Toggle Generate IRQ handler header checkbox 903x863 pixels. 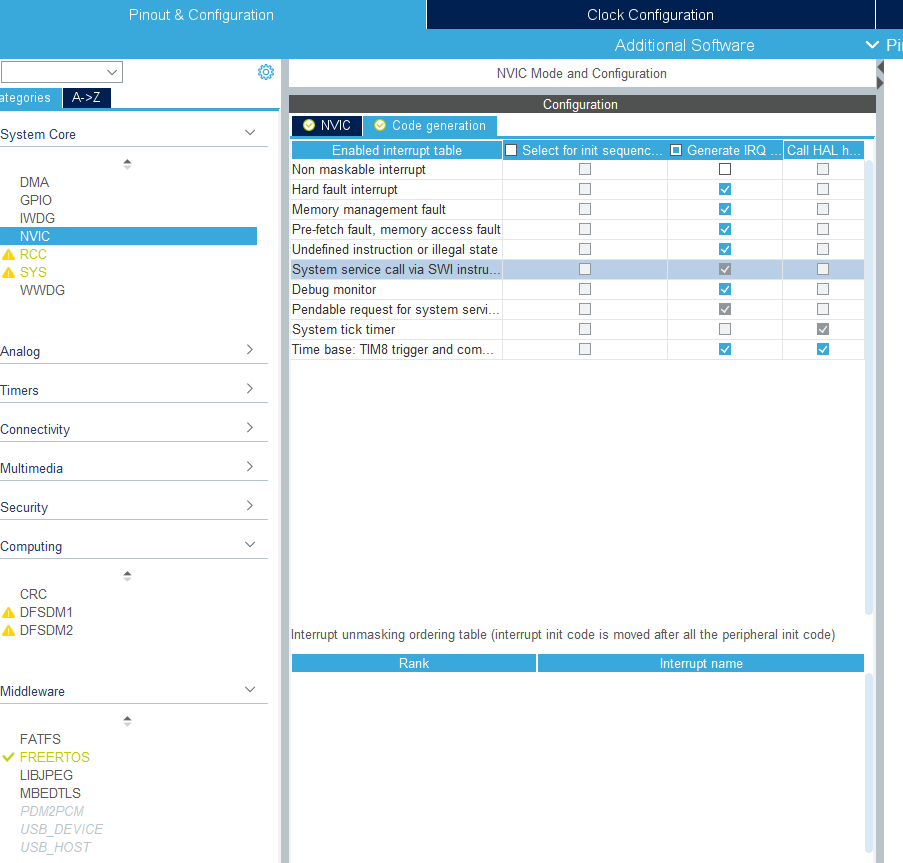(676, 150)
